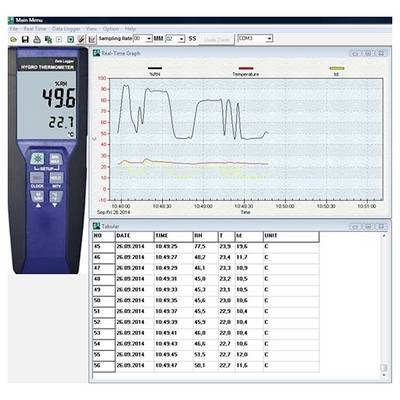Select row number 56 in the table
This screenshot has width=400, height=400.
[x=104, y=366]
